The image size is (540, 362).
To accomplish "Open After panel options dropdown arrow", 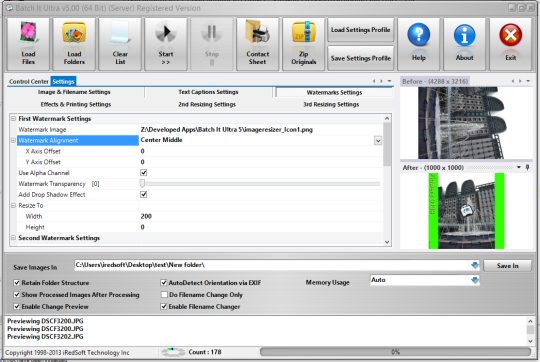I will pyautogui.click(x=519, y=167).
